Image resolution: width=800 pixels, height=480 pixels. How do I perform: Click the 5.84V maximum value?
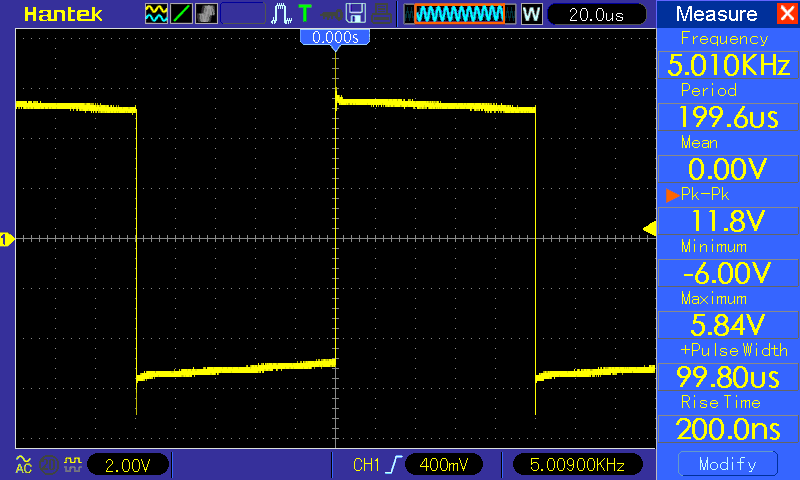pyautogui.click(x=728, y=325)
